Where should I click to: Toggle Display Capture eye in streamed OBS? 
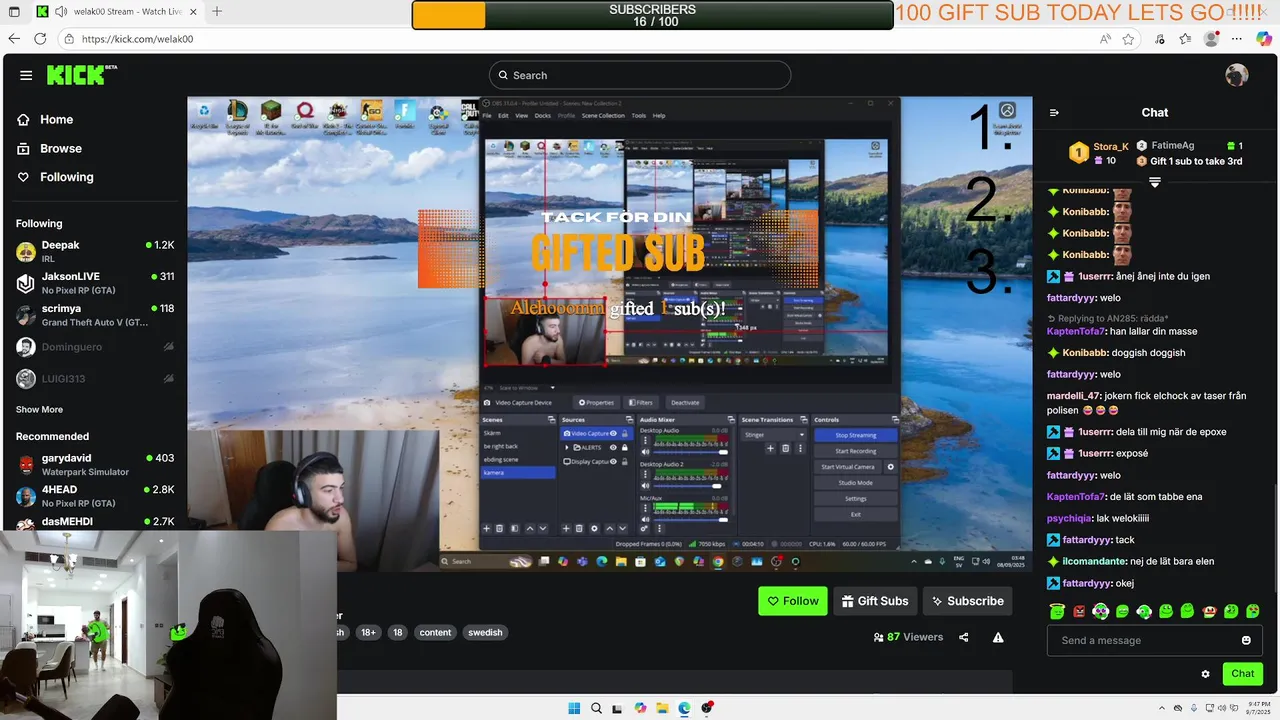tap(614, 462)
